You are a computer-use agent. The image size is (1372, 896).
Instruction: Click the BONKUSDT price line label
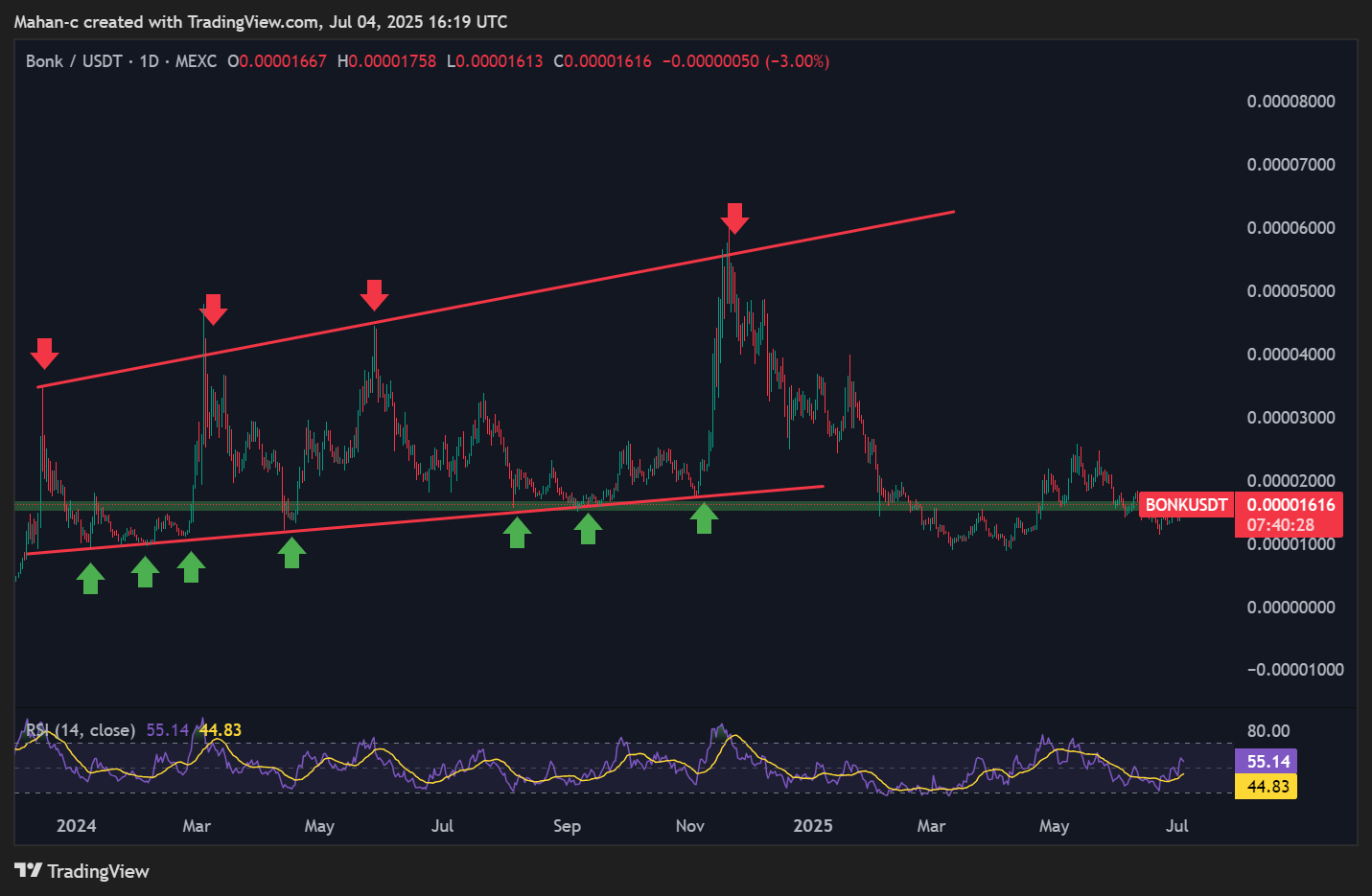coord(1186,505)
